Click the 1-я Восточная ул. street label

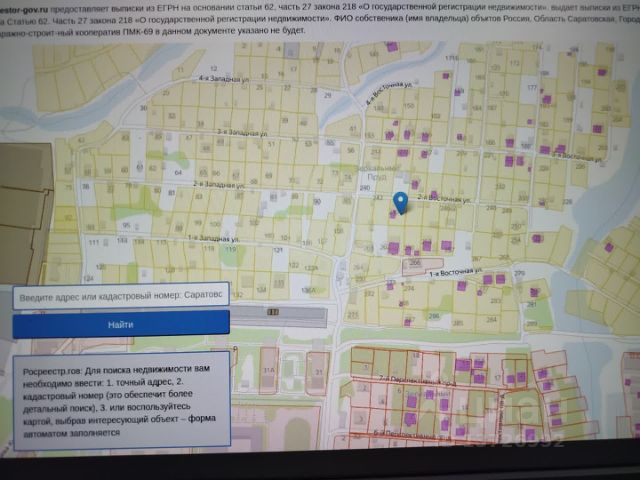[x=456, y=273]
